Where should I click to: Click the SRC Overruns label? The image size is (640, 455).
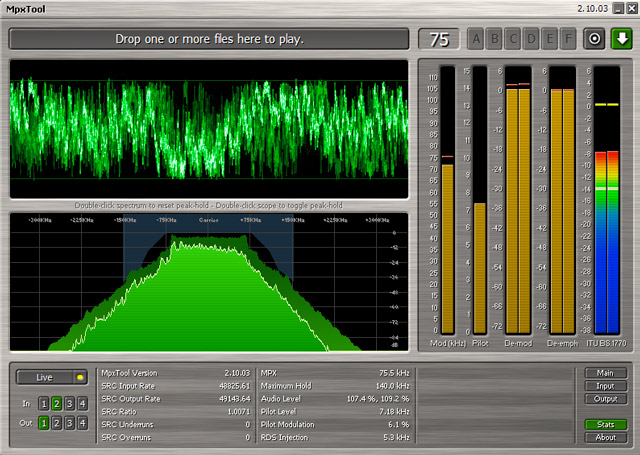click(126, 437)
